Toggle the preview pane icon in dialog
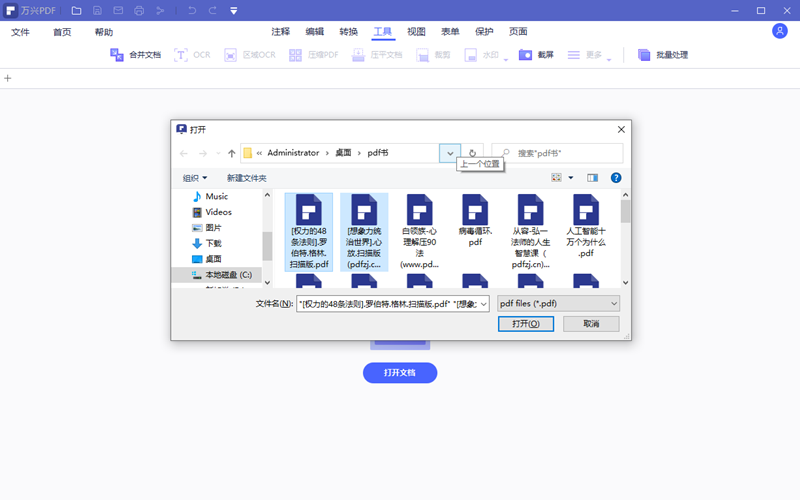Screen dimensions: 800x500 click(592, 178)
